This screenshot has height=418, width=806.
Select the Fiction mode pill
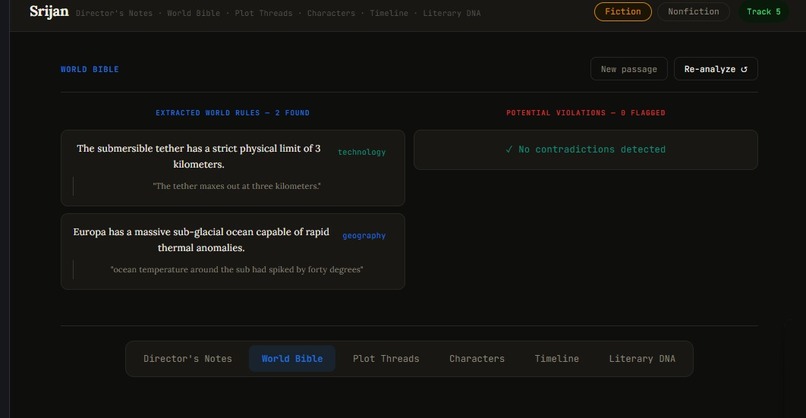622,12
